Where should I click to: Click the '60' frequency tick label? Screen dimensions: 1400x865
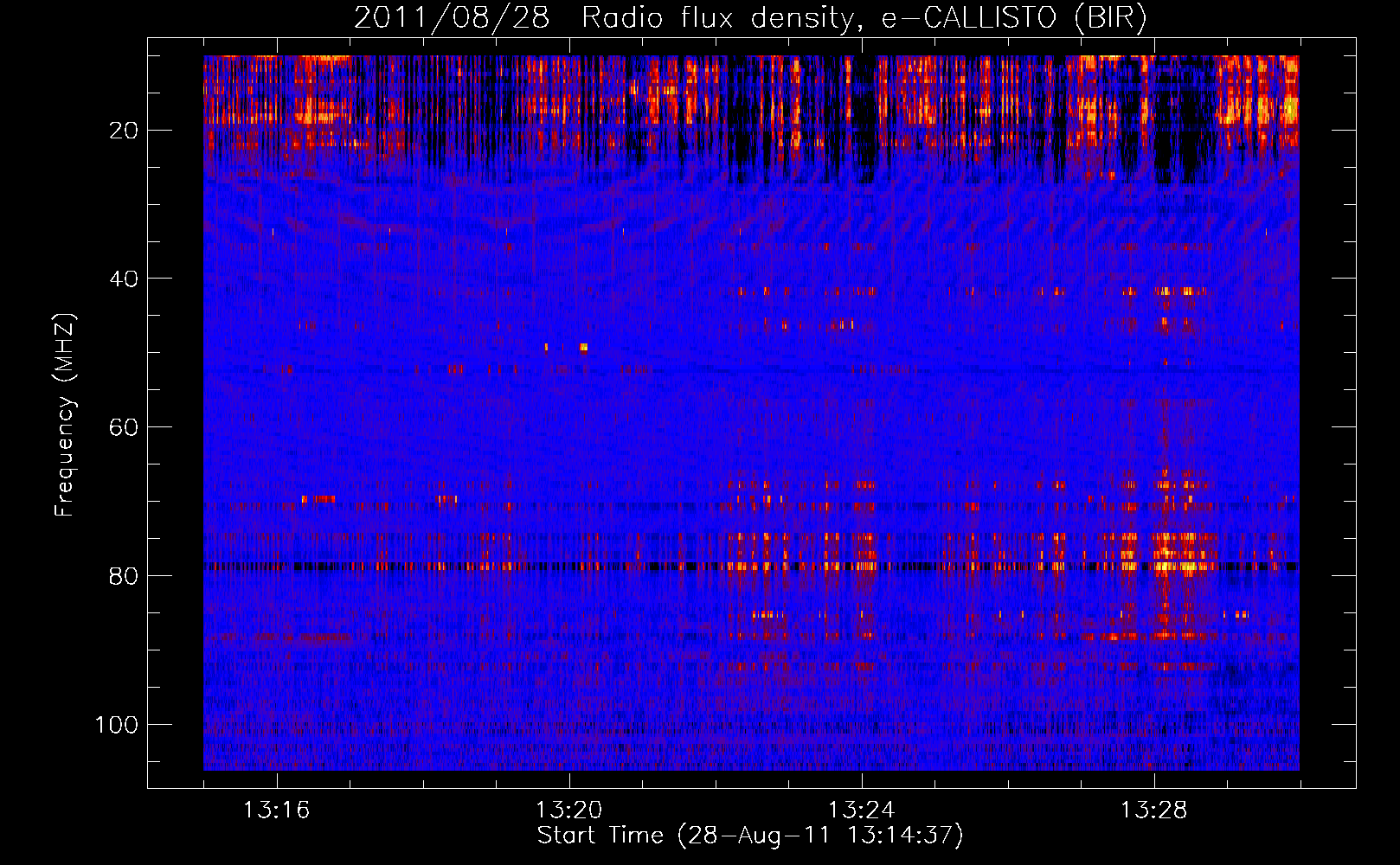pyautogui.click(x=124, y=427)
